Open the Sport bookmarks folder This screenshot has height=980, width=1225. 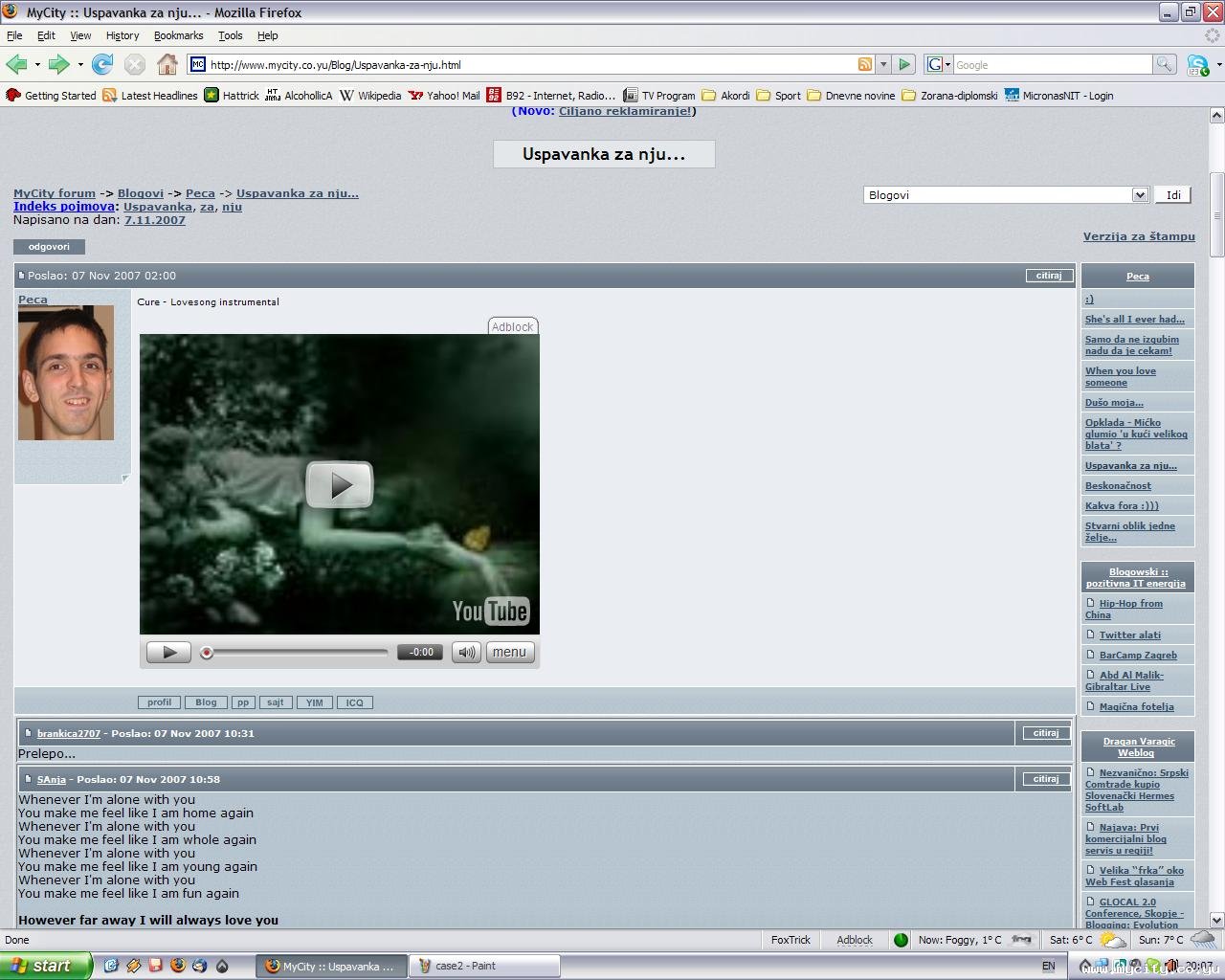[779, 95]
